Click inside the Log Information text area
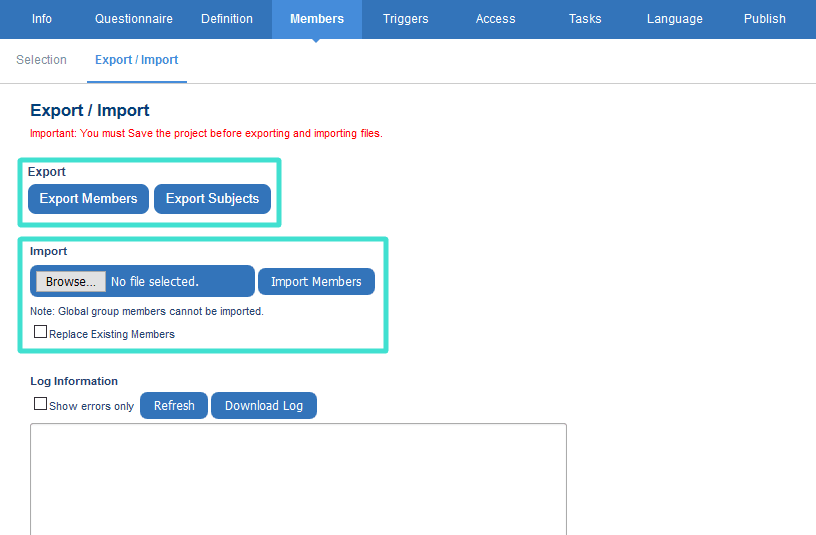 coord(298,480)
